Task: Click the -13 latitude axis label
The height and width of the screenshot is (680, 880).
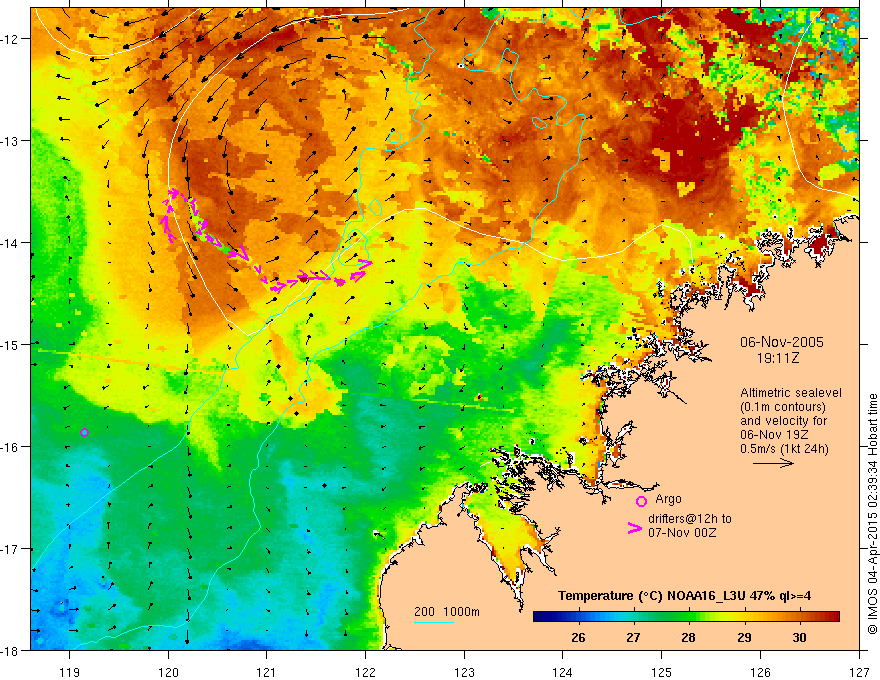Action: (x=11, y=141)
